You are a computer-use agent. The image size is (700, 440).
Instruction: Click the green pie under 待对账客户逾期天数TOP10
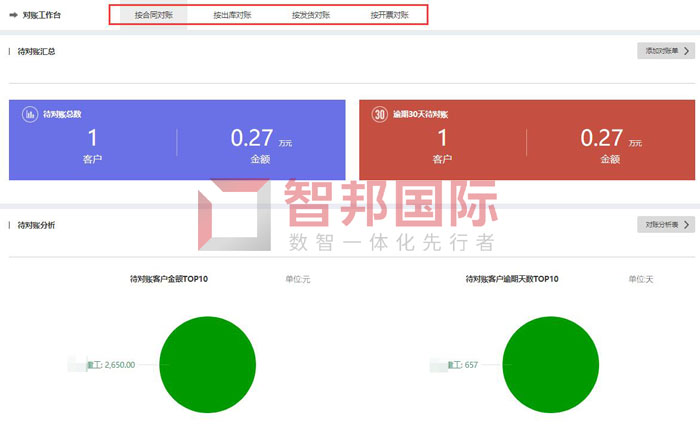(x=550, y=364)
